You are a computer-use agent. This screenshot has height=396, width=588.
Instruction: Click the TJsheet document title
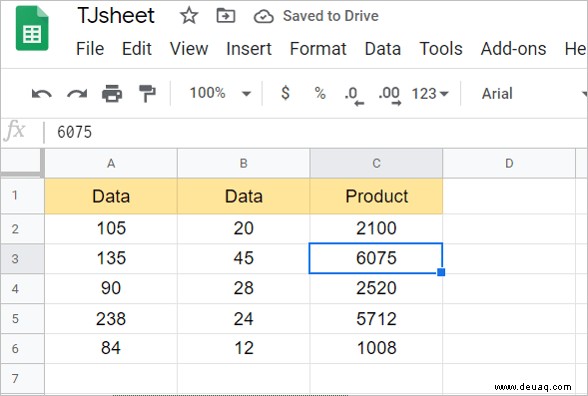[116, 16]
